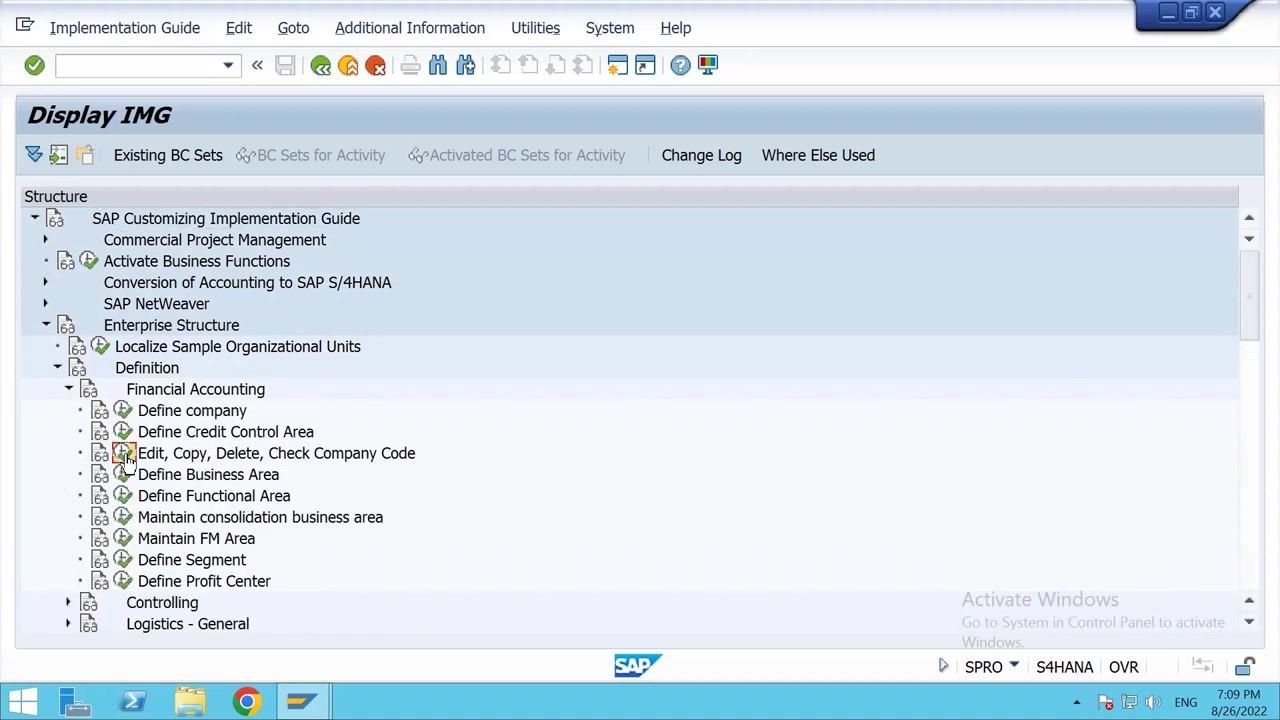Screen dimensions: 1280x720
Task: Open the Utilities menu
Action: (x=535, y=28)
